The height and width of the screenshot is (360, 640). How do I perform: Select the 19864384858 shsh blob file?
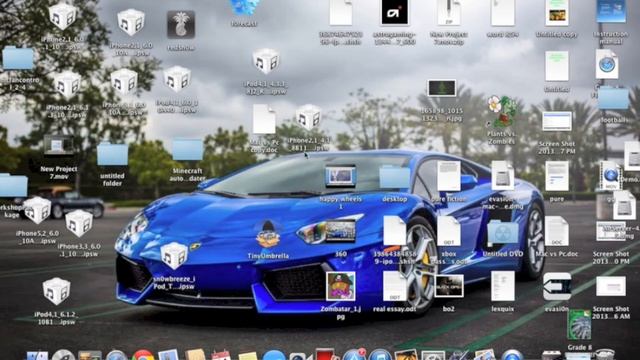pos(394,231)
